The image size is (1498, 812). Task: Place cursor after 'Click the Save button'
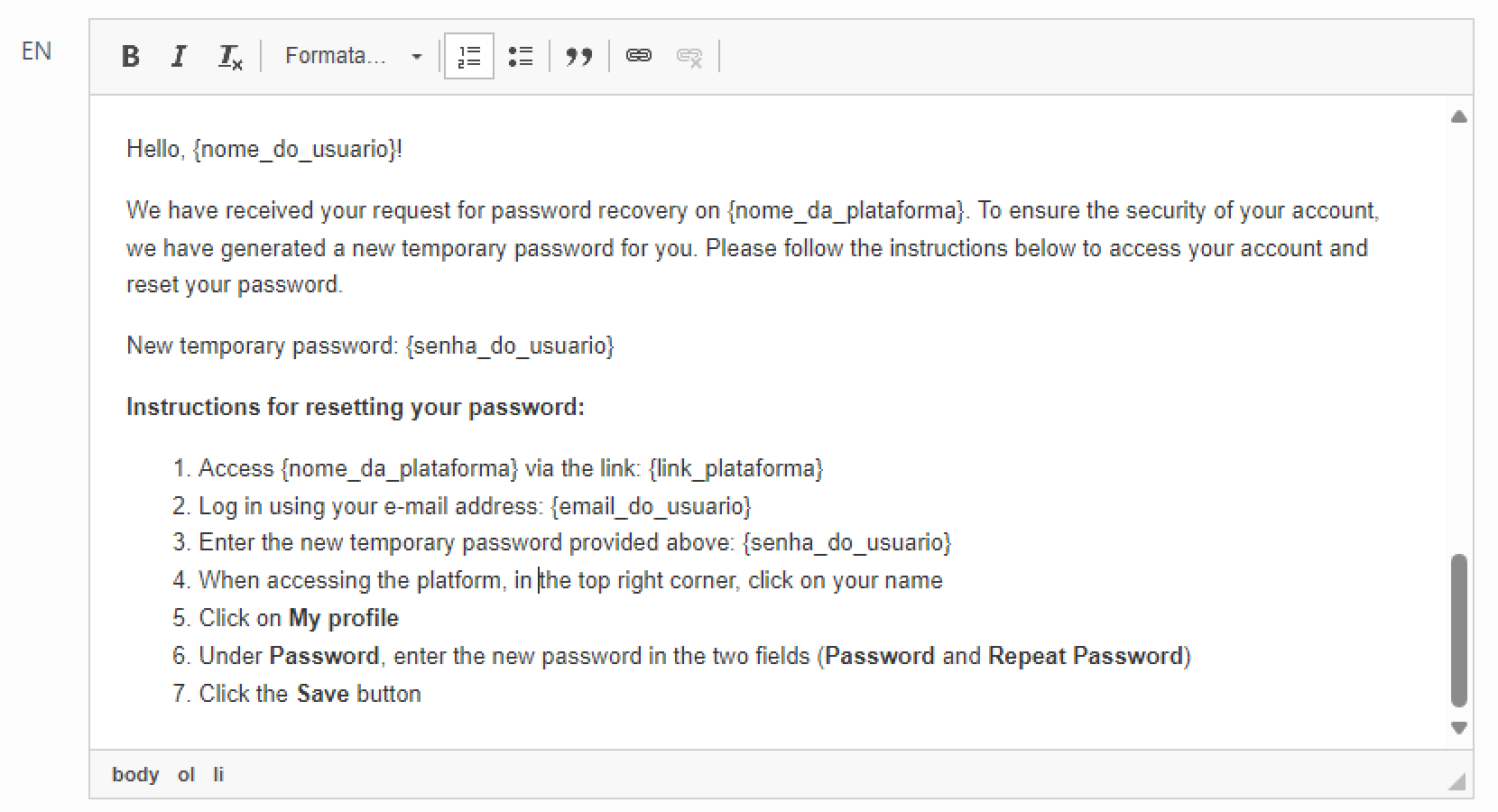click(x=422, y=694)
